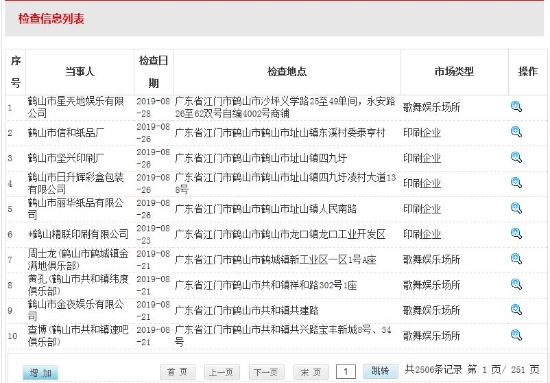550x383 pixels.
Task: Jump to last page via 末页
Action: [x=311, y=372]
